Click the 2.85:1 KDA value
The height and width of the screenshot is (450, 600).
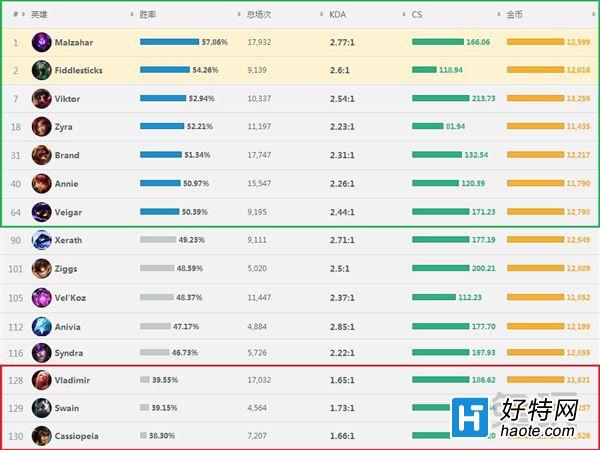point(342,327)
